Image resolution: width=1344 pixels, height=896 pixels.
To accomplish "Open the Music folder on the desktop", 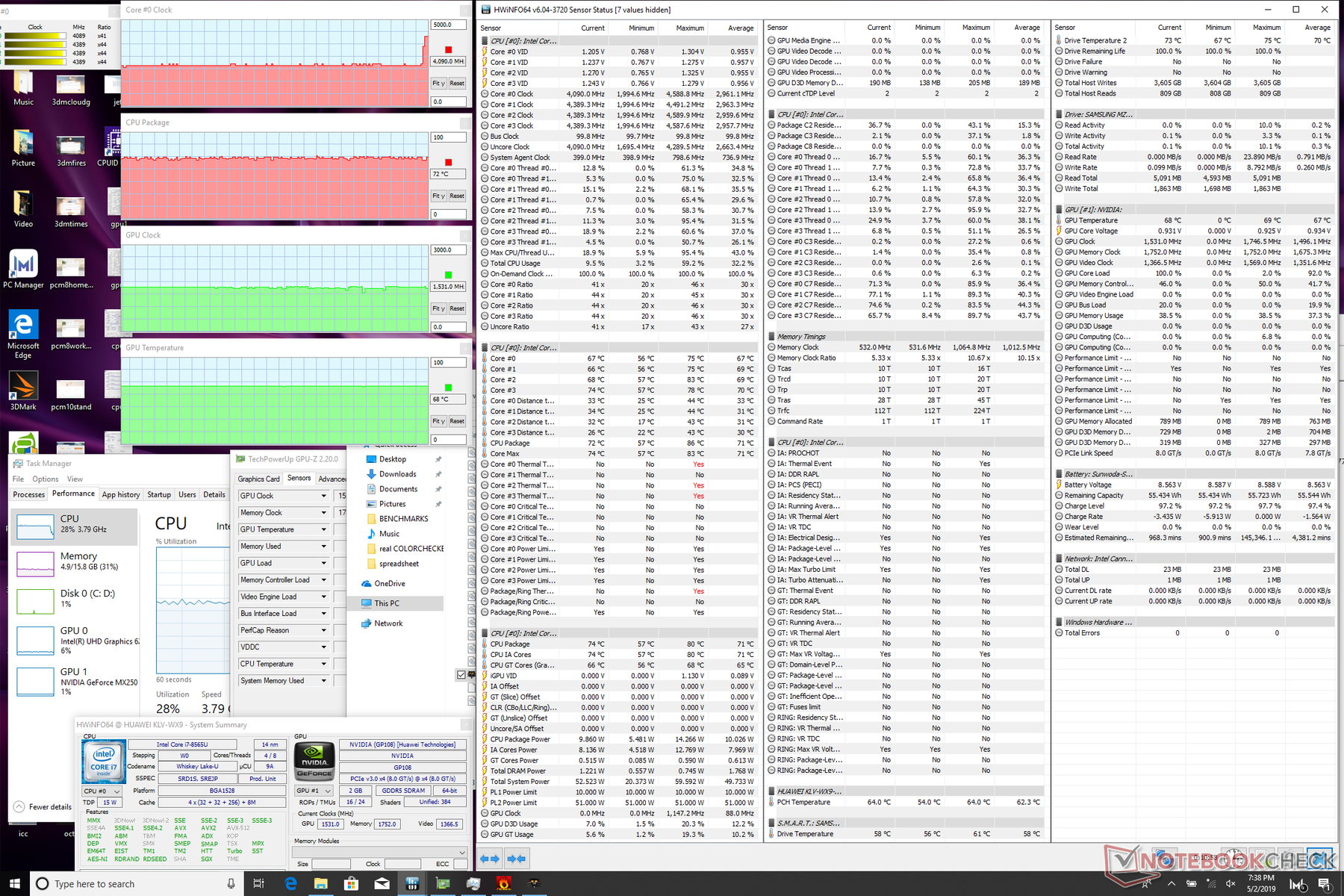I will (23, 88).
